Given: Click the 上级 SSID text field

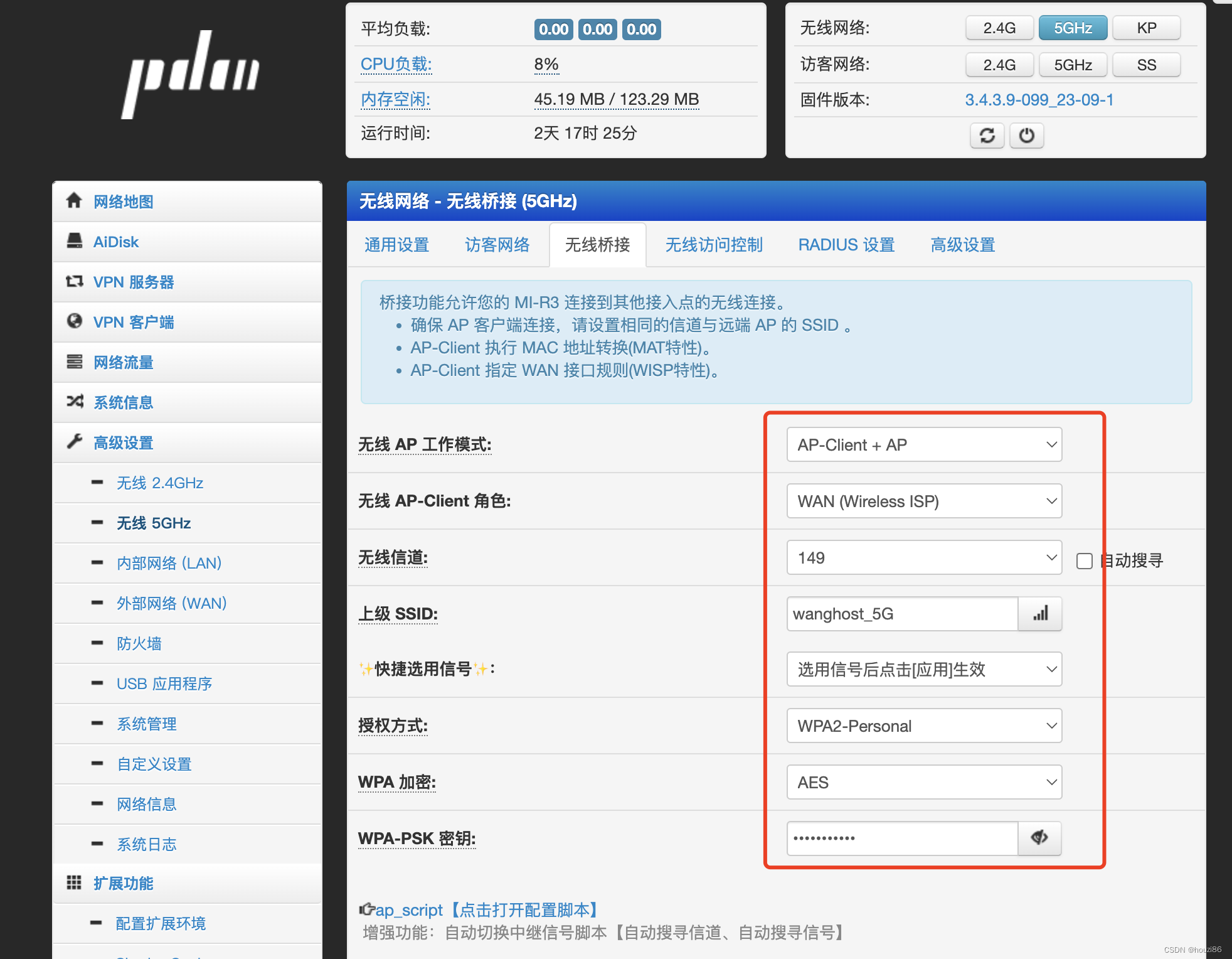Looking at the screenshot, I should pyautogui.click(x=901, y=614).
